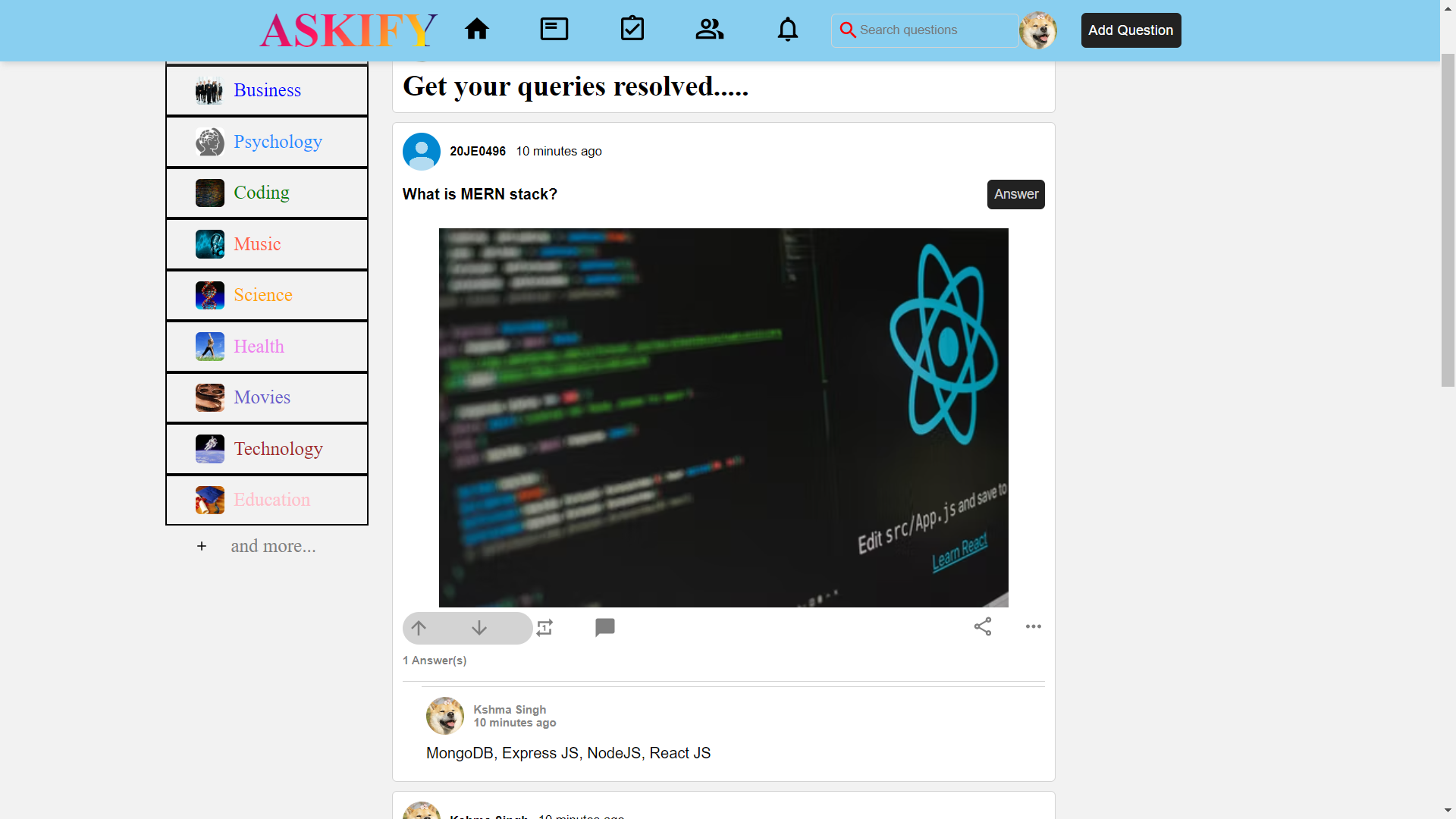This screenshot has height=819, width=1456.
Task: Click the Home icon in the navbar
Action: [477, 29]
